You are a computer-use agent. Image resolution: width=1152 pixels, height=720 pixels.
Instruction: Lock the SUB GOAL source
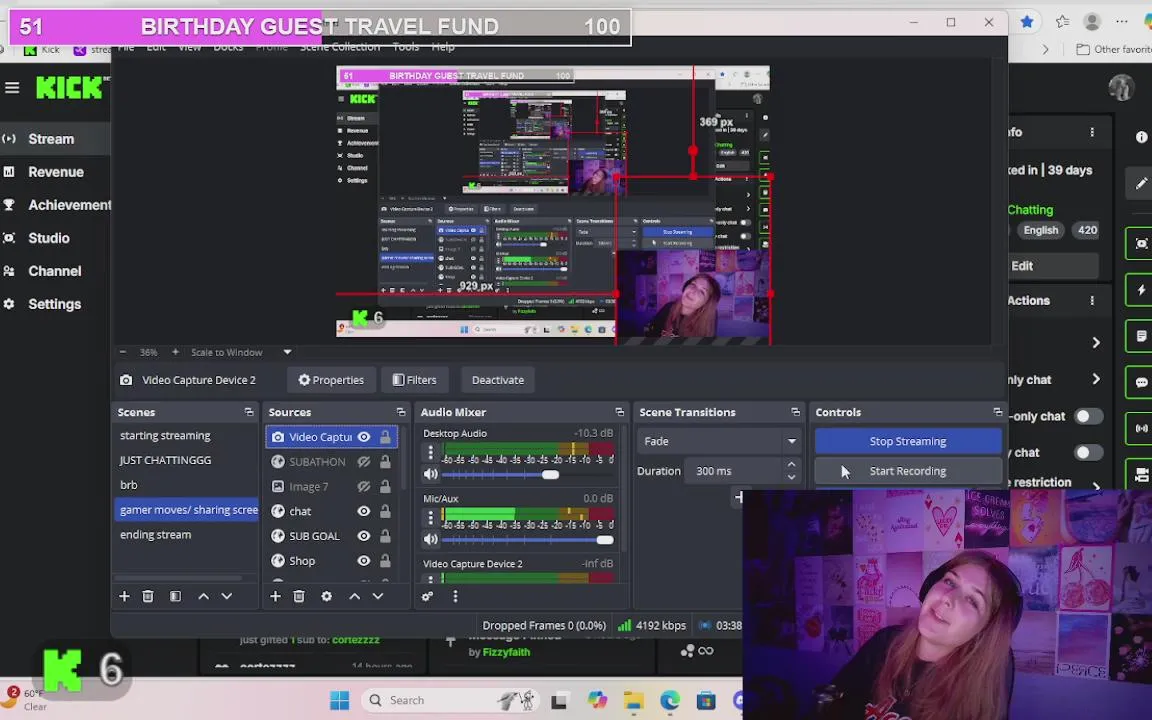[385, 536]
